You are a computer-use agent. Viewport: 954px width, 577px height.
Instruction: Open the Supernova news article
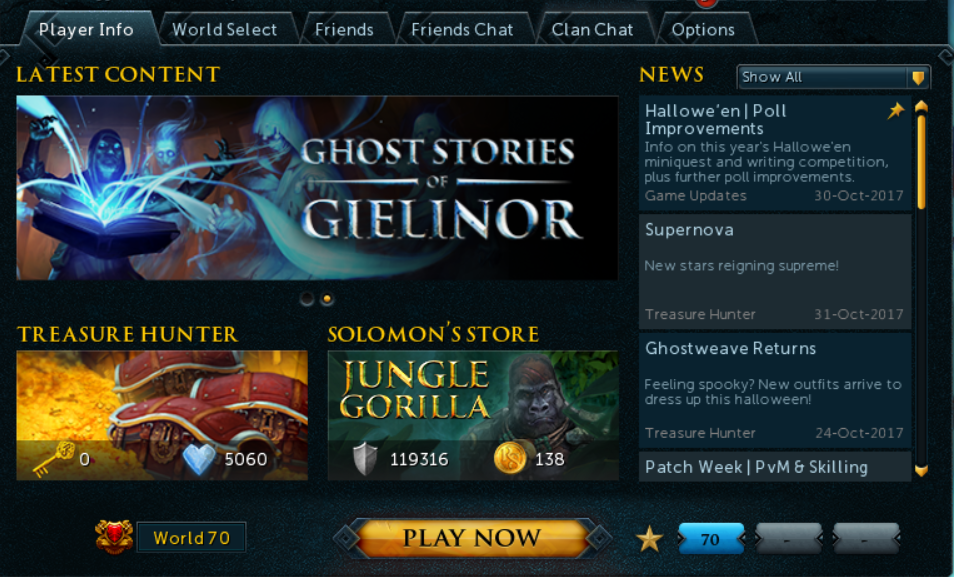pyautogui.click(x=775, y=271)
